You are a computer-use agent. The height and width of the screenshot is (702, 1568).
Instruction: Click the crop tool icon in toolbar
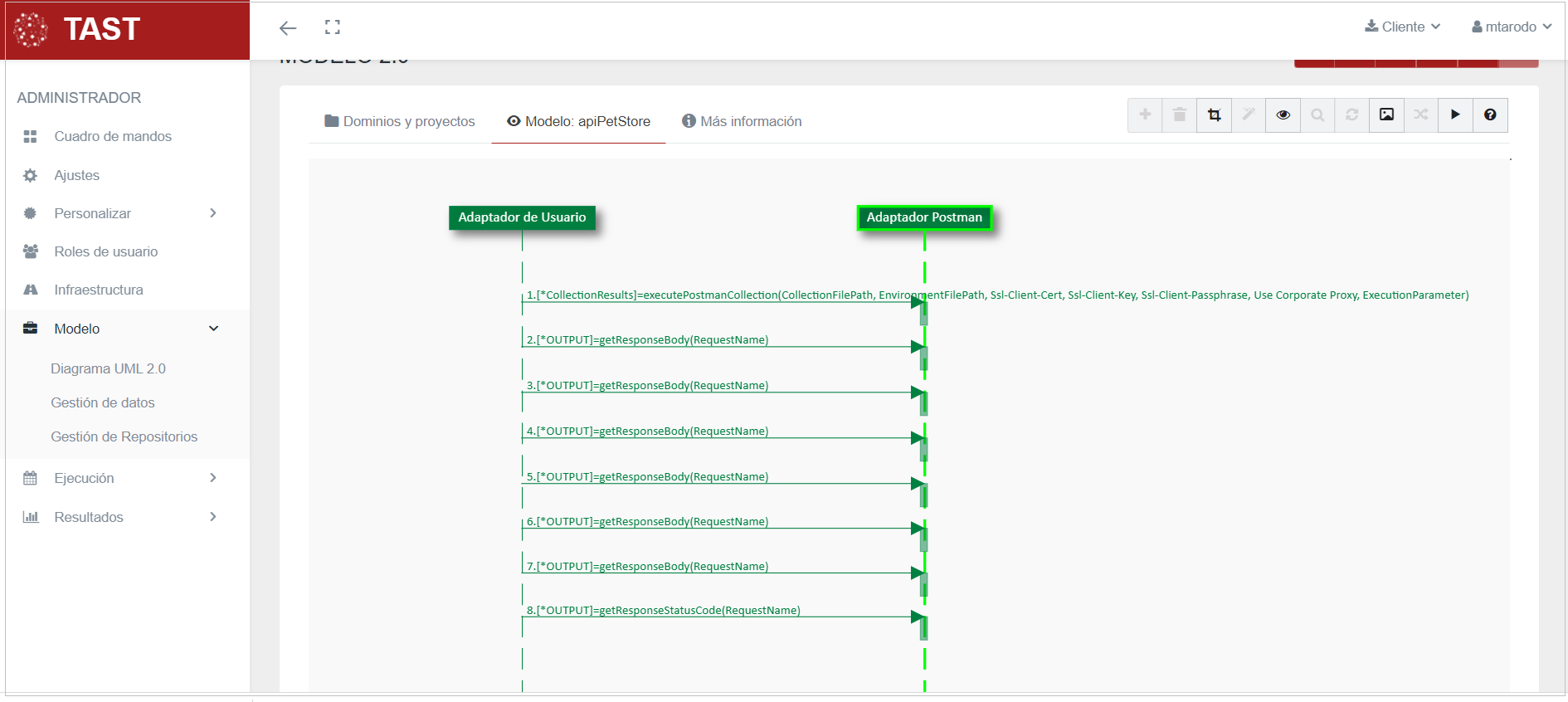coord(1214,115)
